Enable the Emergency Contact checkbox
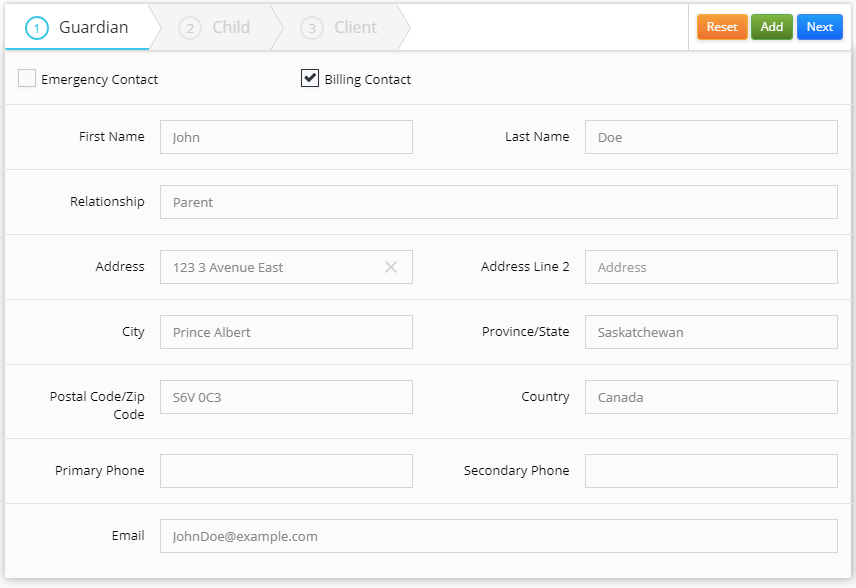856x588 pixels. (x=27, y=79)
